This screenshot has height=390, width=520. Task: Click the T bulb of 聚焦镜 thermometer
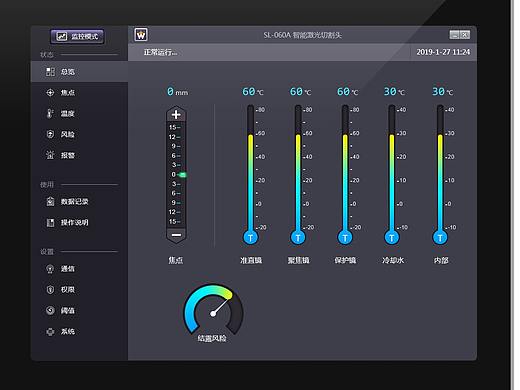(x=298, y=238)
